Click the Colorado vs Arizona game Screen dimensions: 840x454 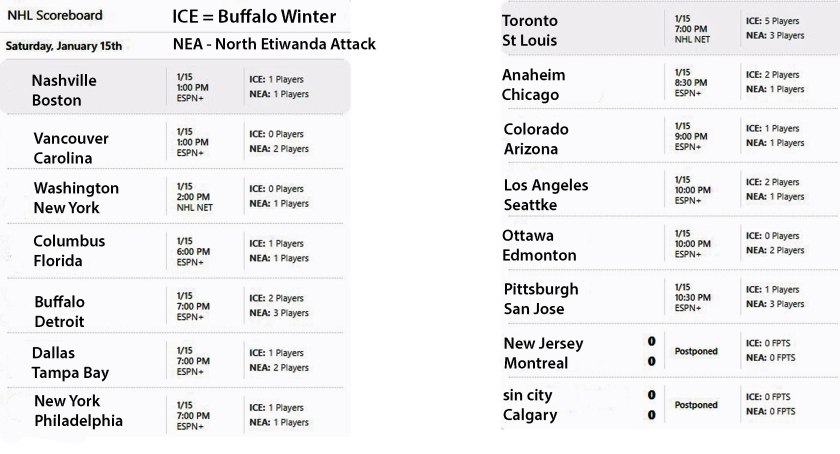tap(670, 136)
